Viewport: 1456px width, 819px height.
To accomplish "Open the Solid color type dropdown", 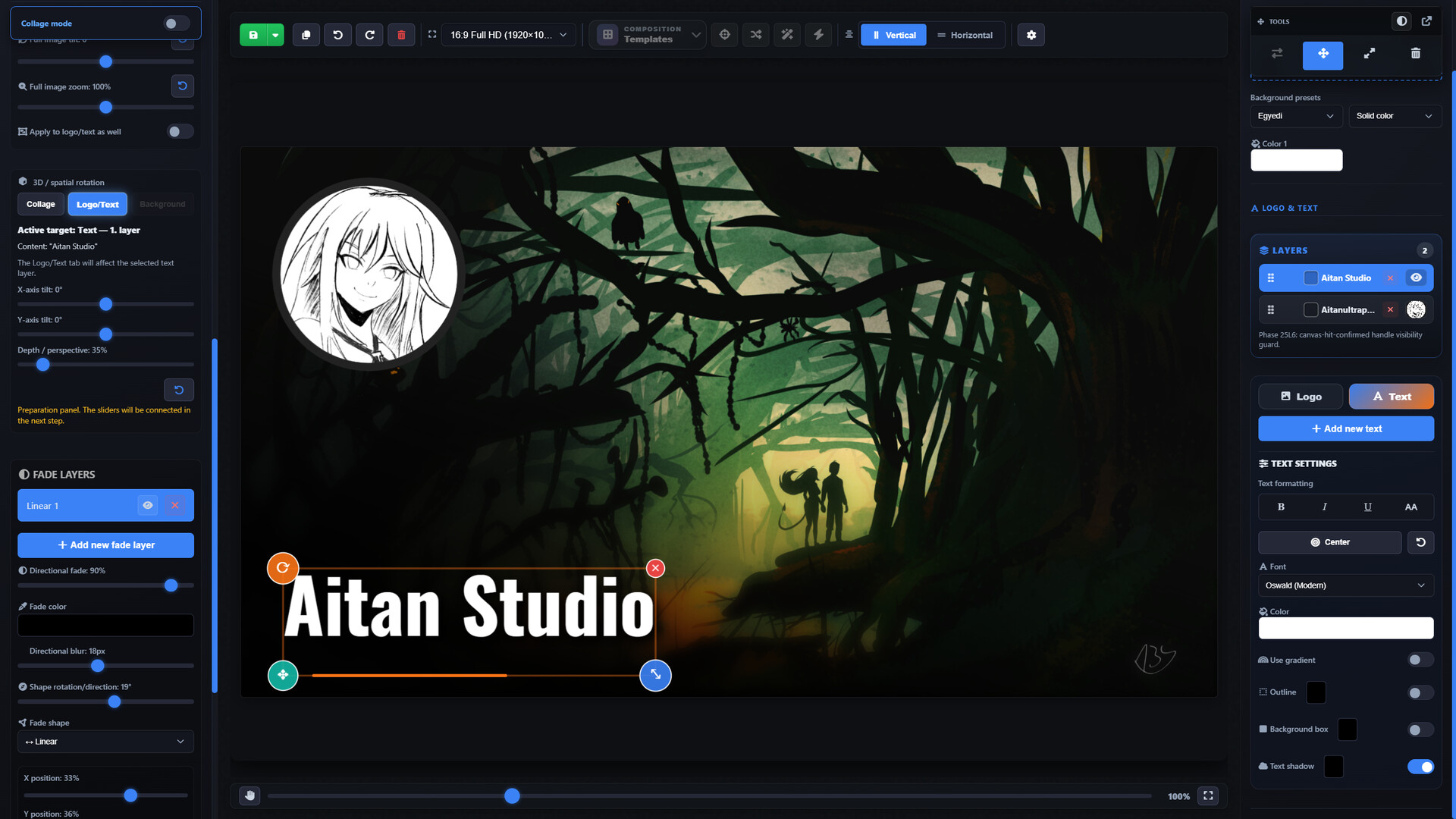I will [x=1395, y=116].
